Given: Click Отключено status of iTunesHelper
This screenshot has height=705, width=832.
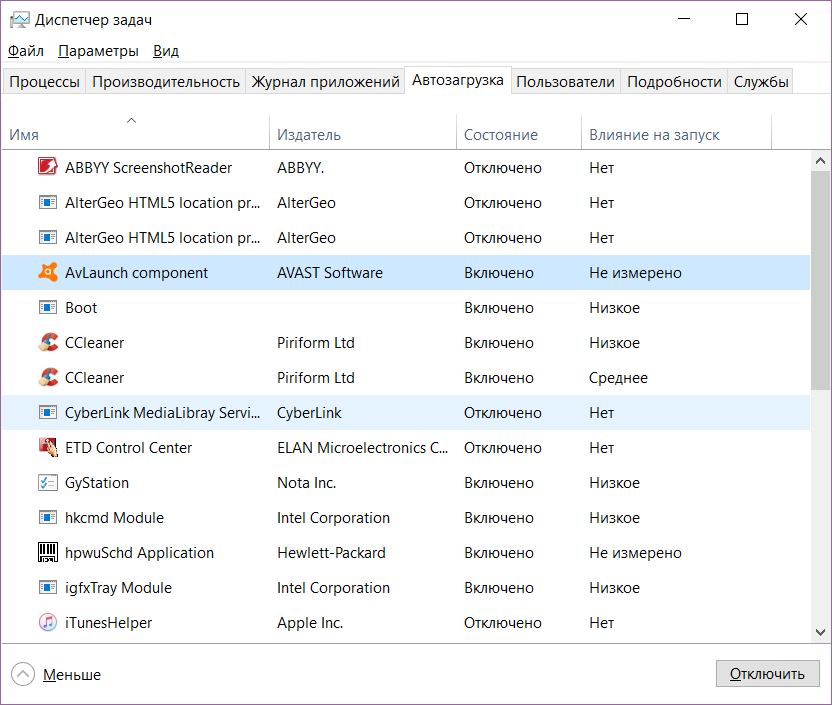Looking at the screenshot, I should coord(503,623).
